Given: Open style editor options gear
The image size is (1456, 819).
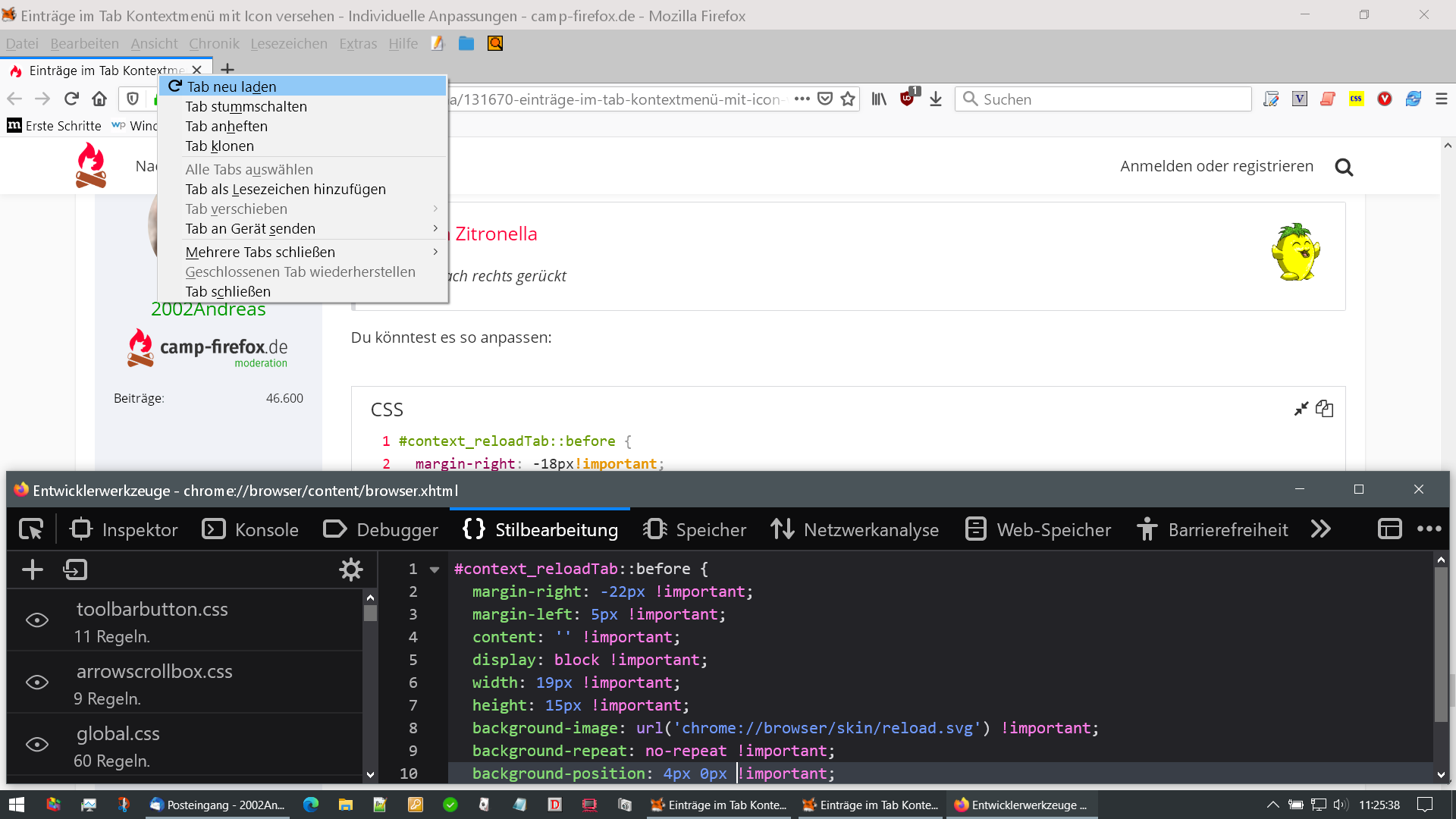Looking at the screenshot, I should click(350, 570).
